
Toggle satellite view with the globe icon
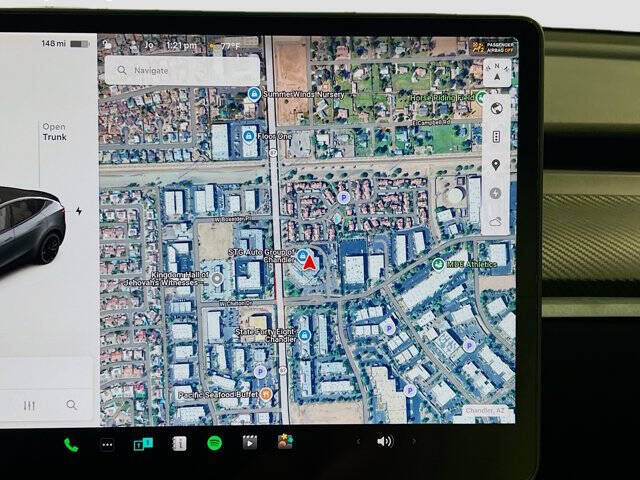(x=496, y=109)
